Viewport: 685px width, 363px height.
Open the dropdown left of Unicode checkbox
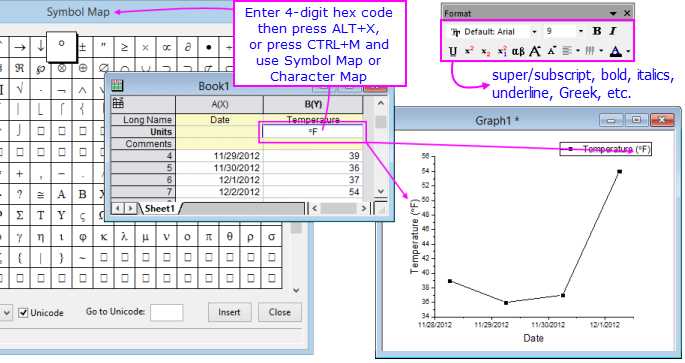coord(6,313)
